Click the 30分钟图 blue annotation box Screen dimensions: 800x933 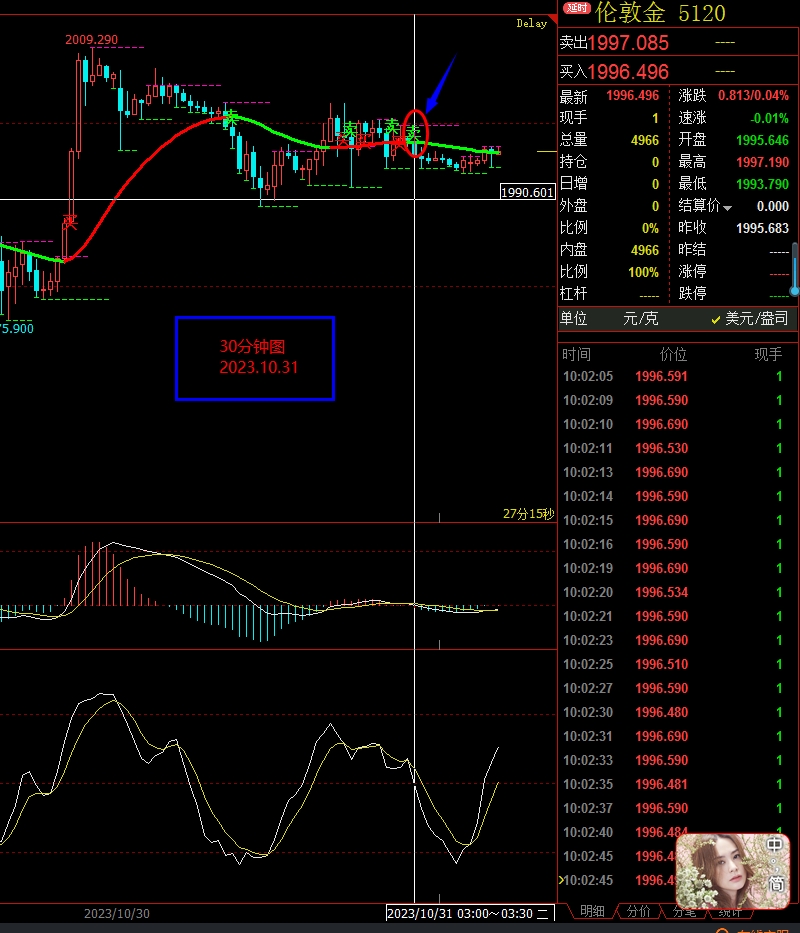[255, 358]
